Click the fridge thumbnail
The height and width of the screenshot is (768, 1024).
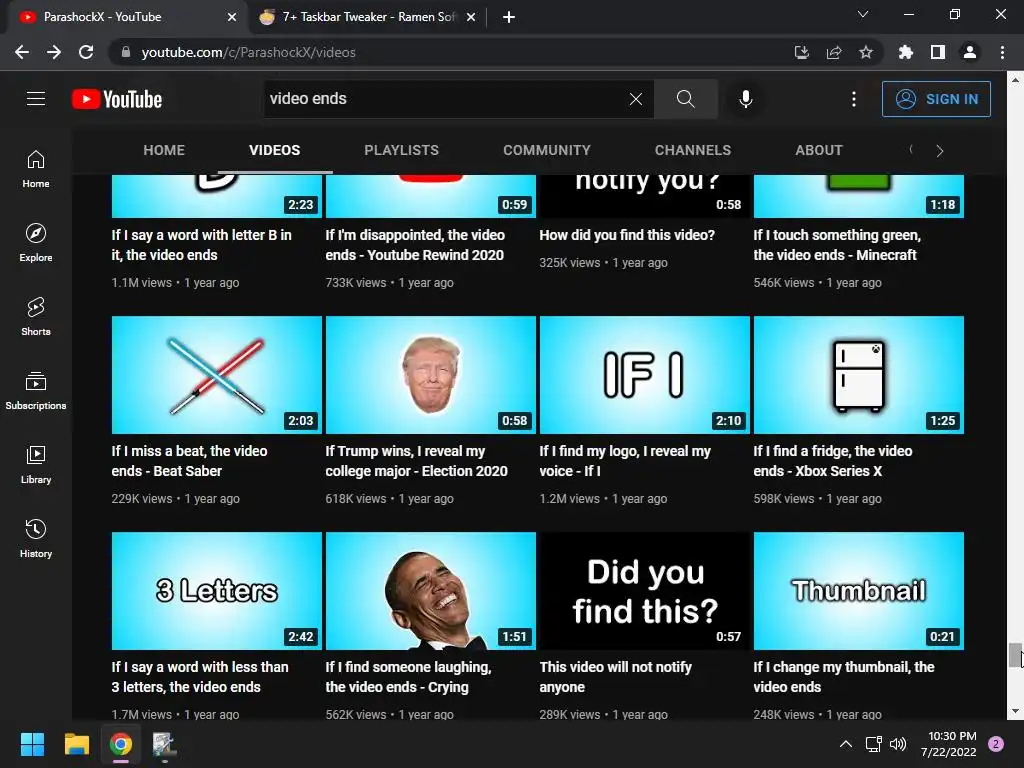859,375
